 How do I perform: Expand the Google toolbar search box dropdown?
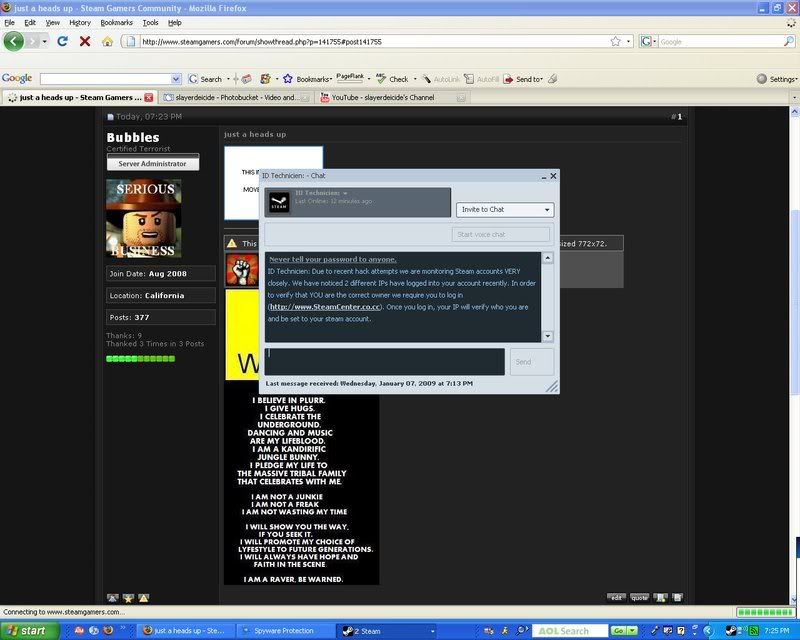176,79
